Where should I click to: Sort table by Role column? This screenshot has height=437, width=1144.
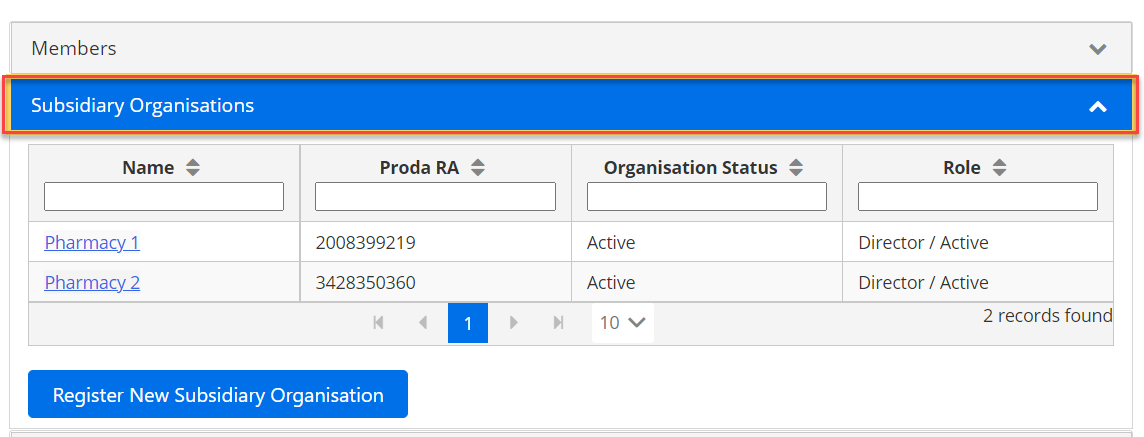[999, 168]
